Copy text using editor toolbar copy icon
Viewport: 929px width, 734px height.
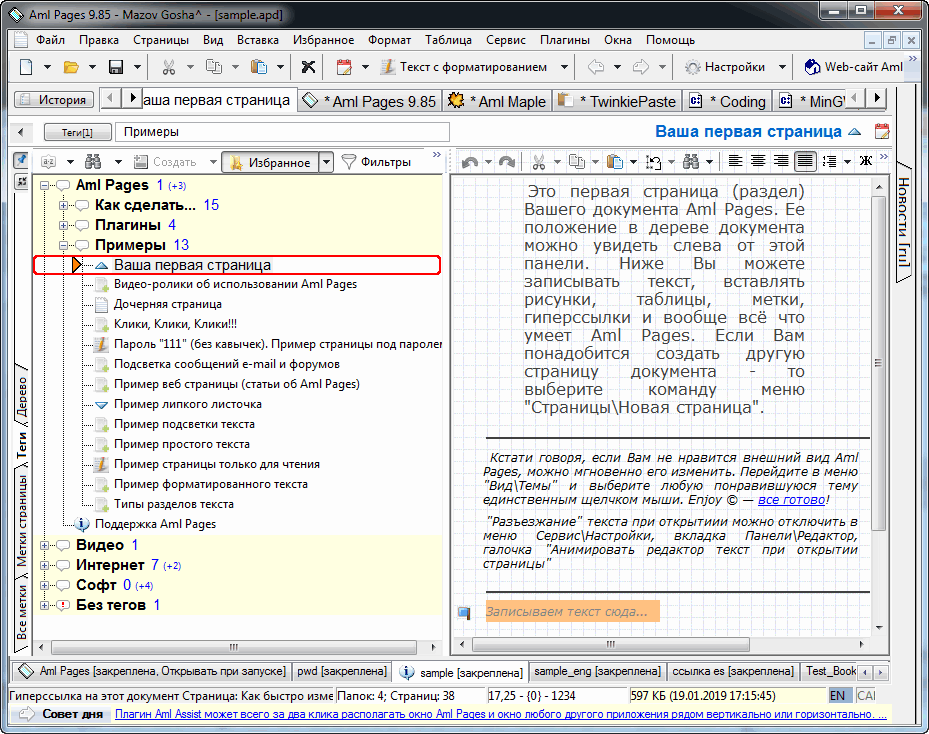pos(576,161)
